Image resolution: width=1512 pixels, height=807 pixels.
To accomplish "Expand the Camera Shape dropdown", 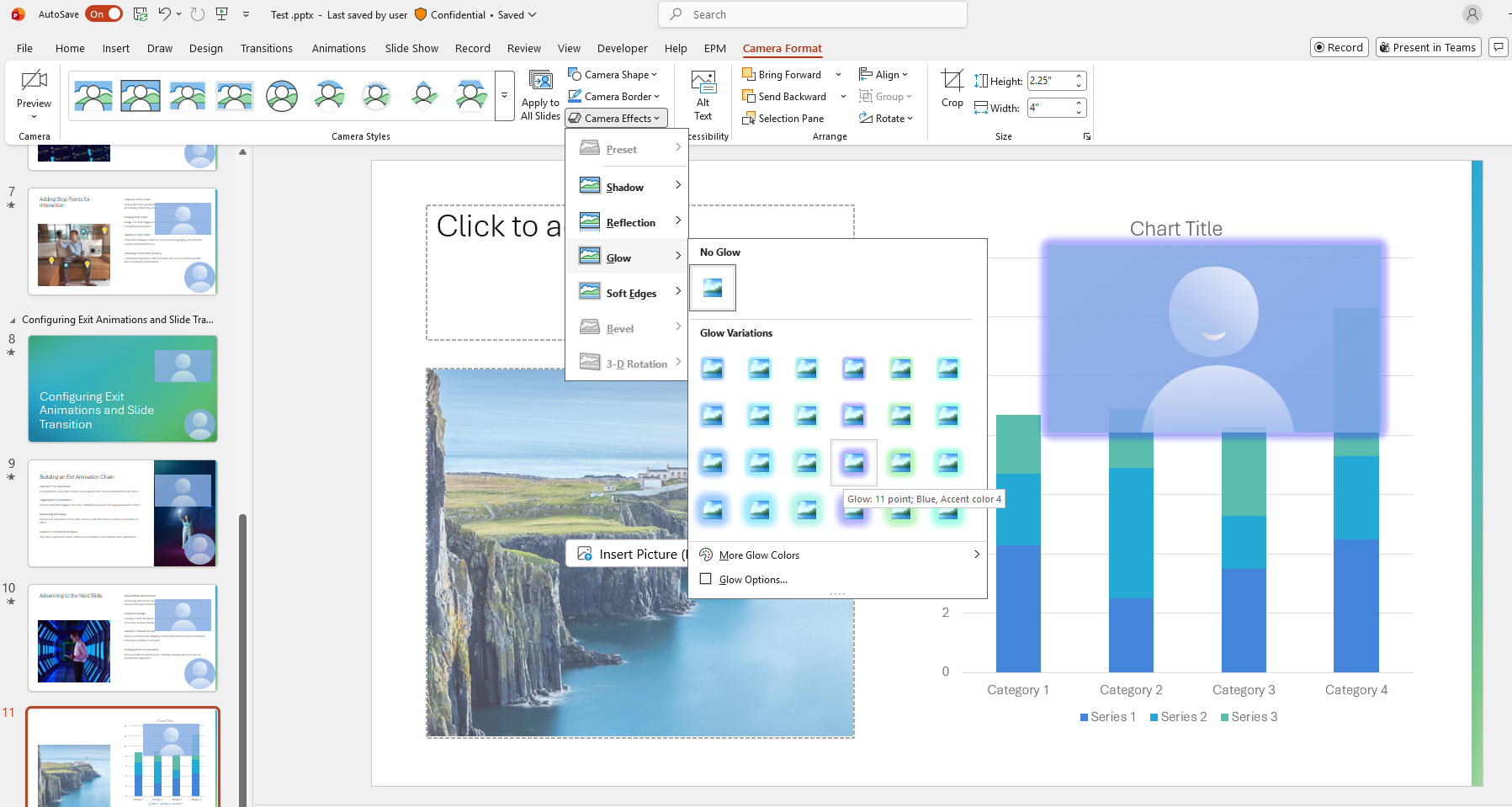I will (613, 75).
